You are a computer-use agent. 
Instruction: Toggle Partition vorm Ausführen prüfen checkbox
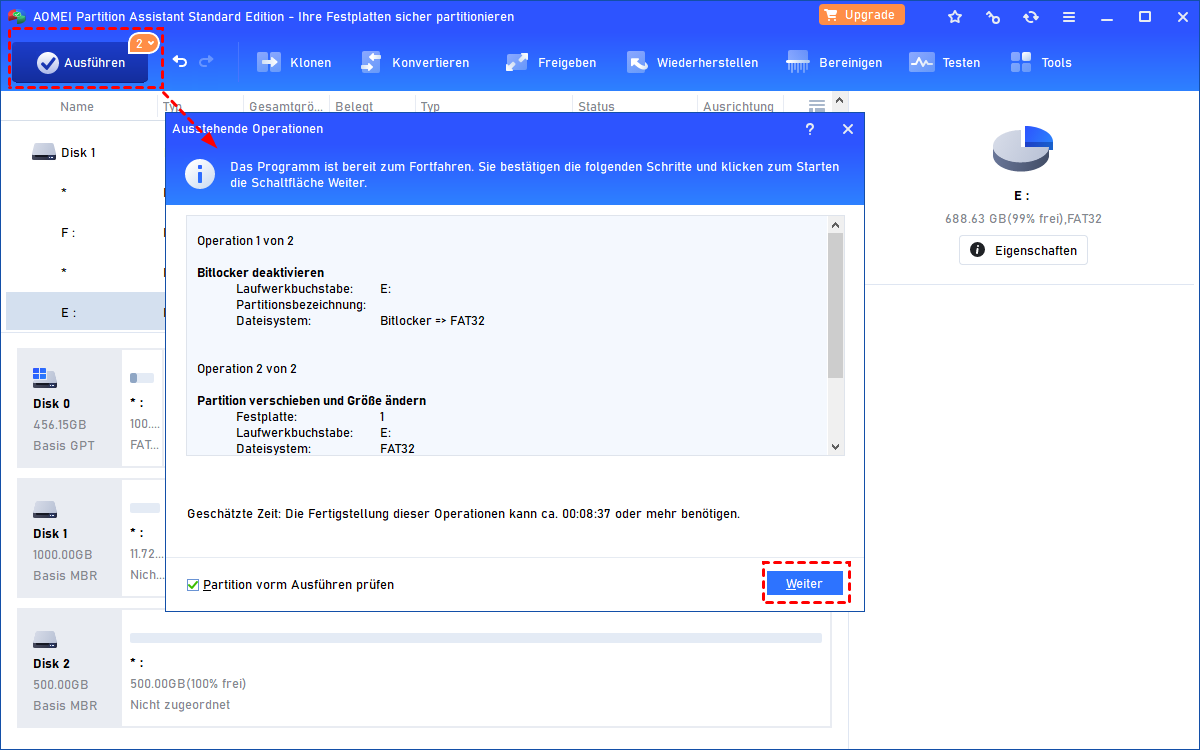click(194, 585)
